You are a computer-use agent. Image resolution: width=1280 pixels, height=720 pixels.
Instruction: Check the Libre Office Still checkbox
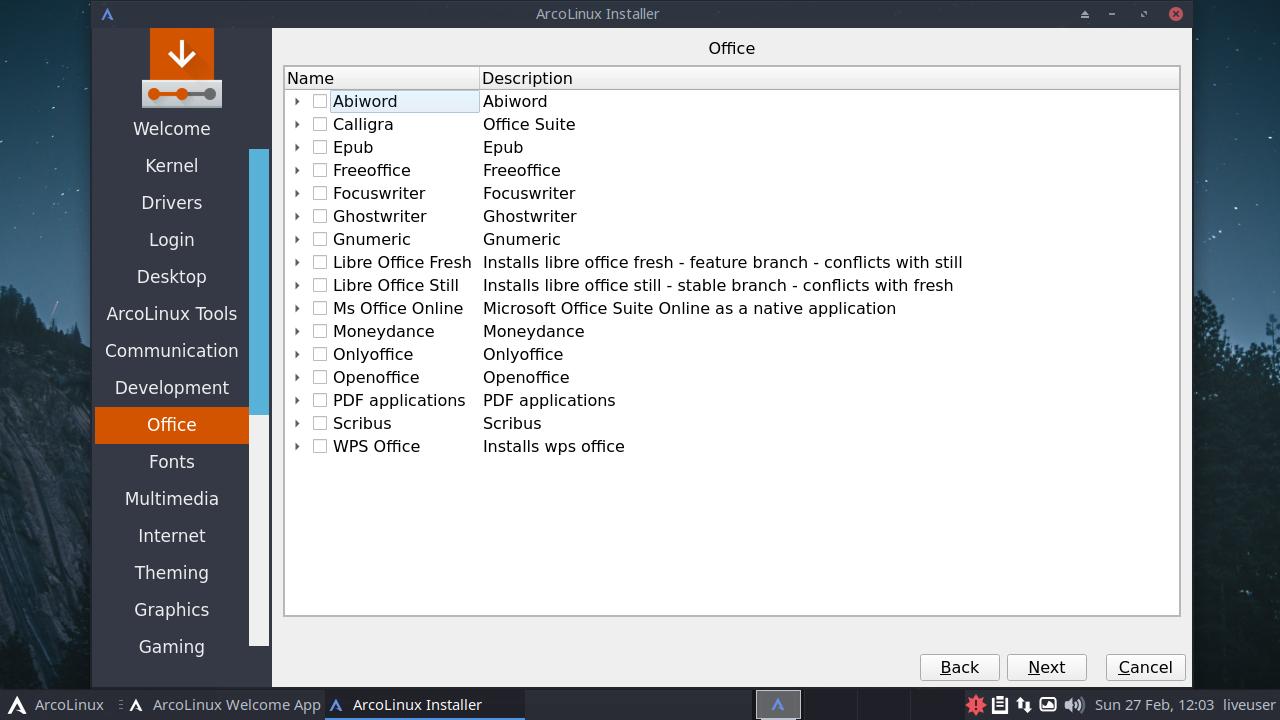point(320,285)
